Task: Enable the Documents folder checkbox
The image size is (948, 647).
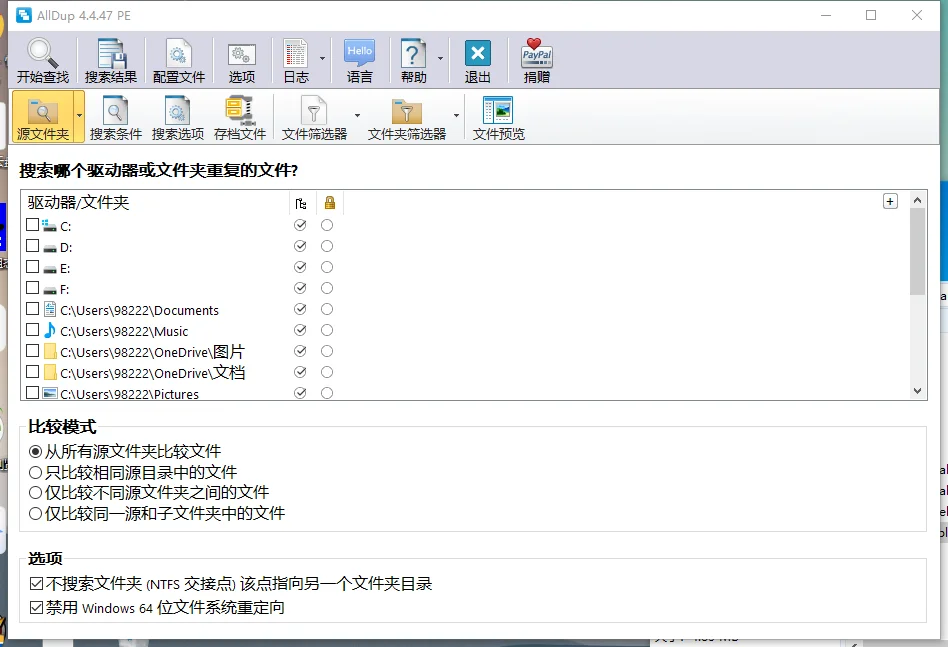Action: coord(32,309)
